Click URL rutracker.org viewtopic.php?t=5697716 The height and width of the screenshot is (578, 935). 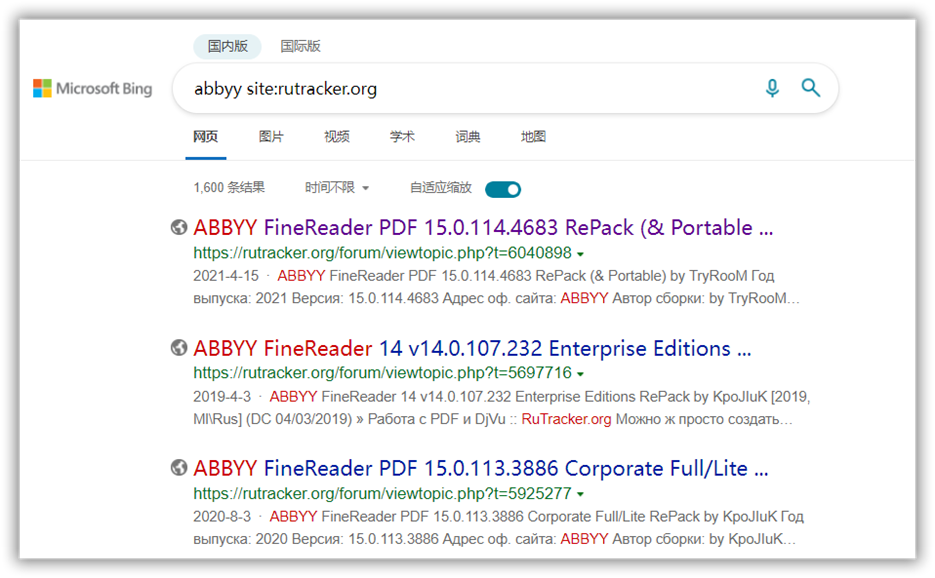point(382,373)
